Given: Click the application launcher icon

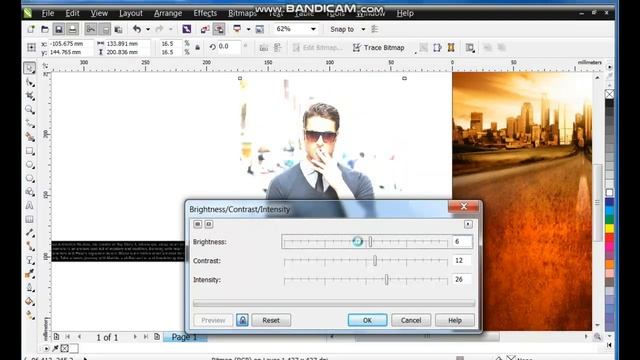Looking at the screenshot, I should 237,29.
